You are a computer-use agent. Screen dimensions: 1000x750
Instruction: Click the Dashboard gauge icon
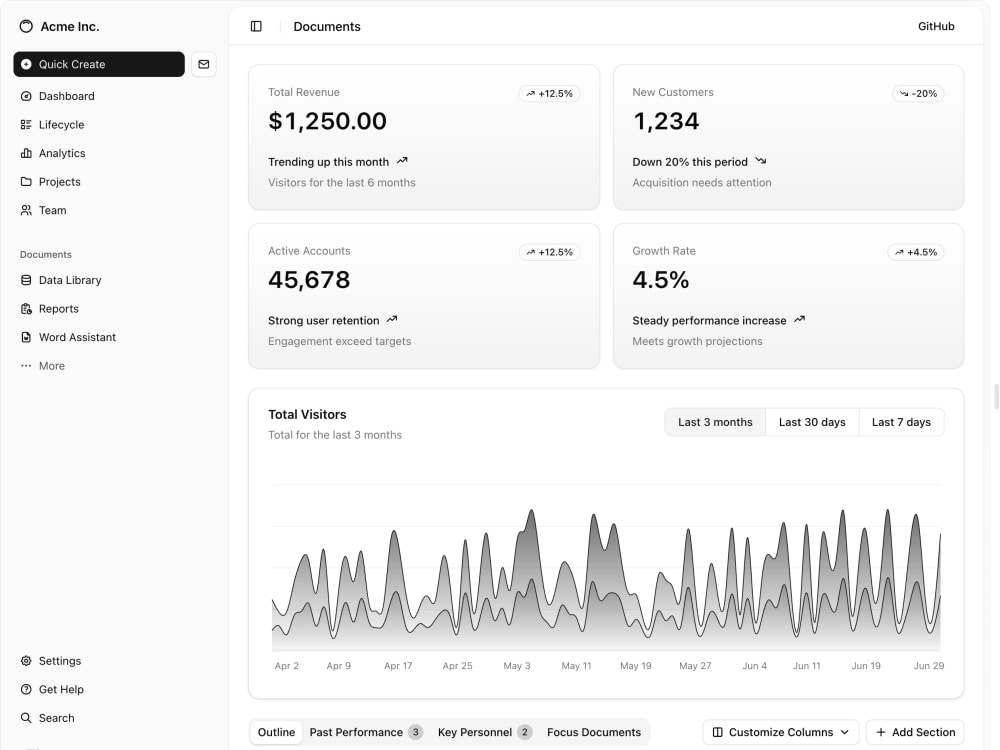(26, 96)
